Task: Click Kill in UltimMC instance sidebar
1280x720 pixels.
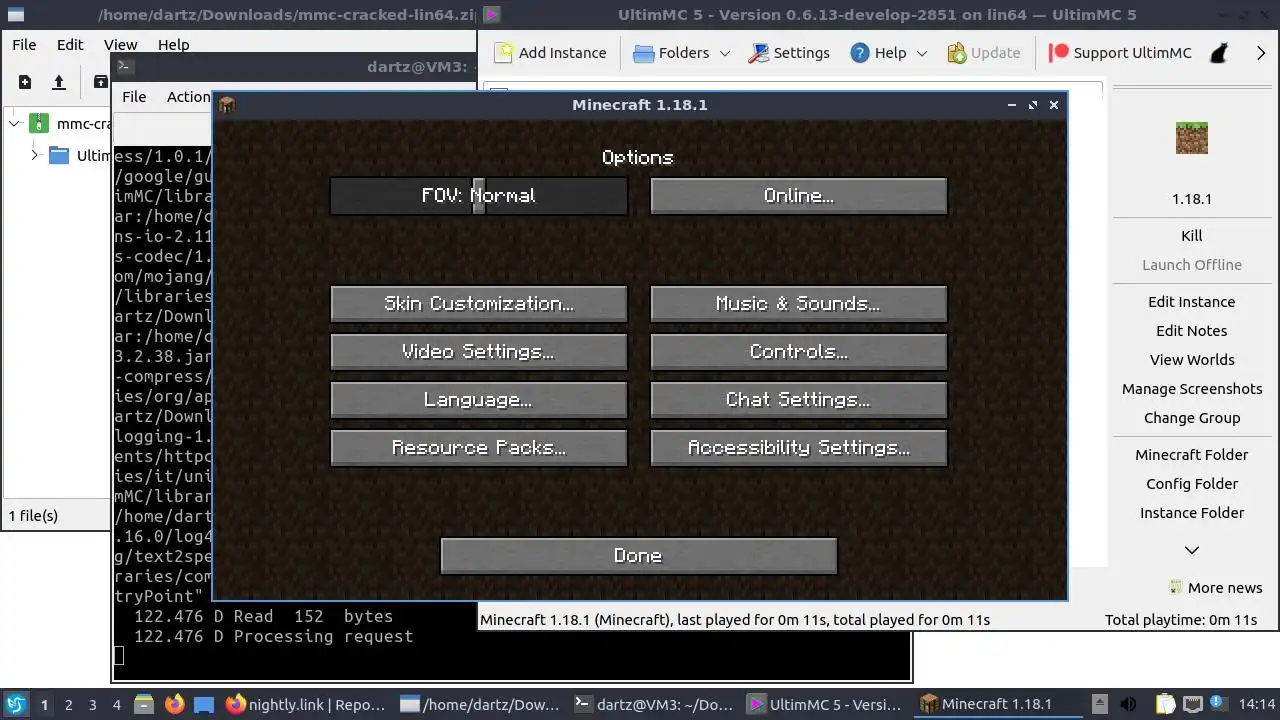Action: (1192, 236)
